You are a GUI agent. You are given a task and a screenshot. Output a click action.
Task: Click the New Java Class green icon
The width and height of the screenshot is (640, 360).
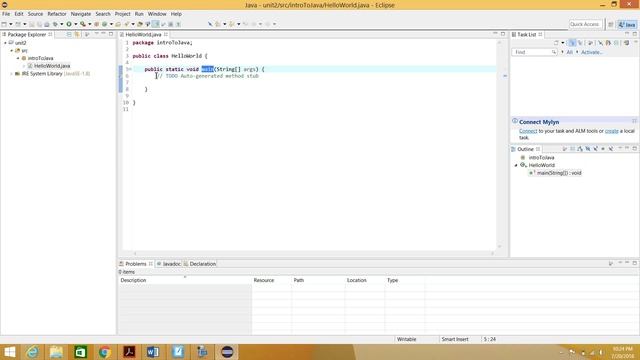click(104, 24)
